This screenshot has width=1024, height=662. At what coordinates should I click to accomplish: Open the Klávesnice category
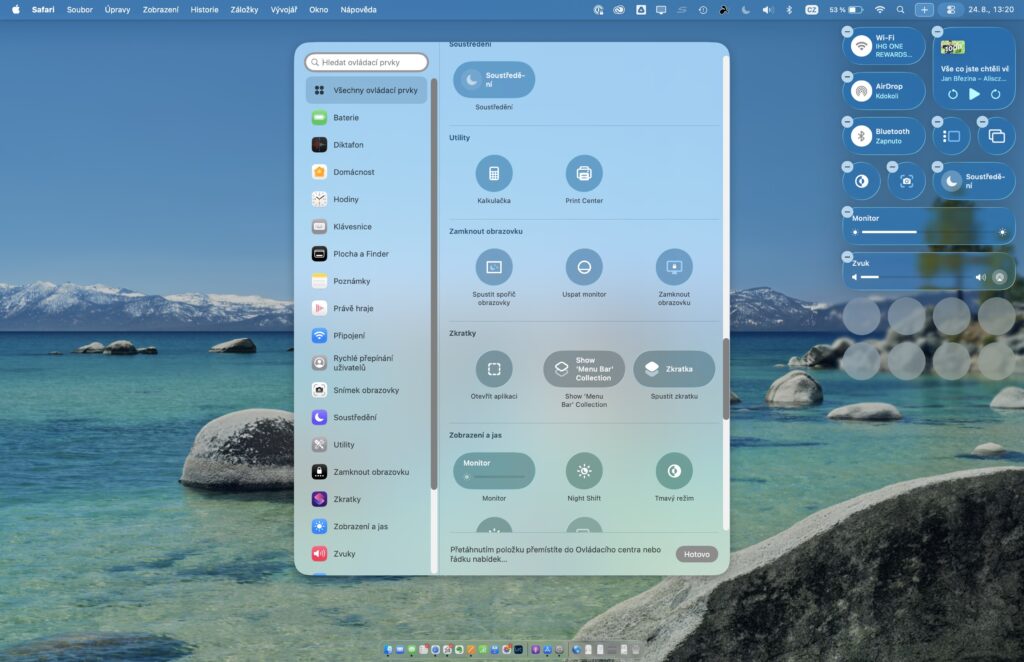(366, 227)
